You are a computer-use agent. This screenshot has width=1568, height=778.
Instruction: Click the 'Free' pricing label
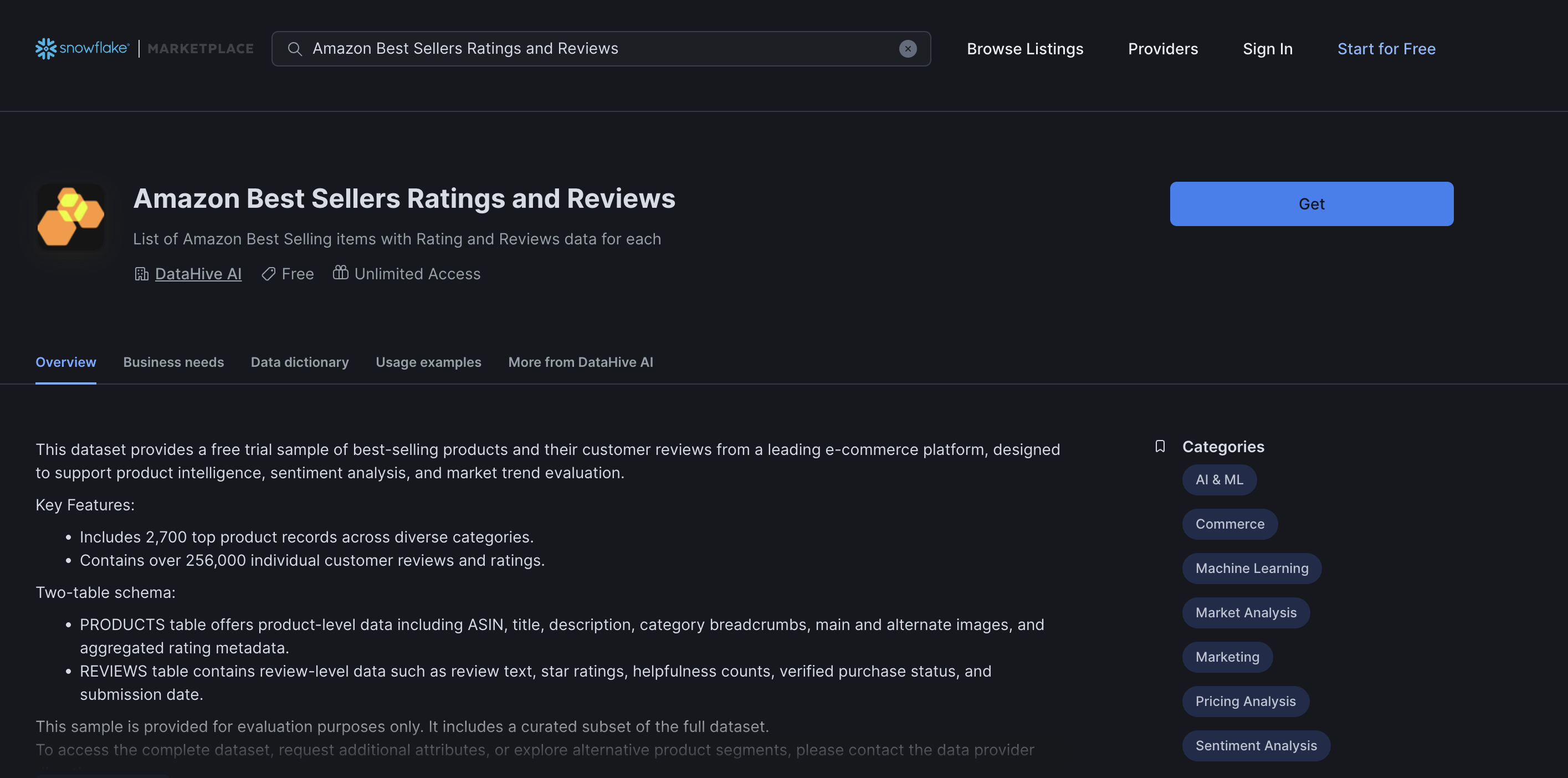(x=298, y=274)
